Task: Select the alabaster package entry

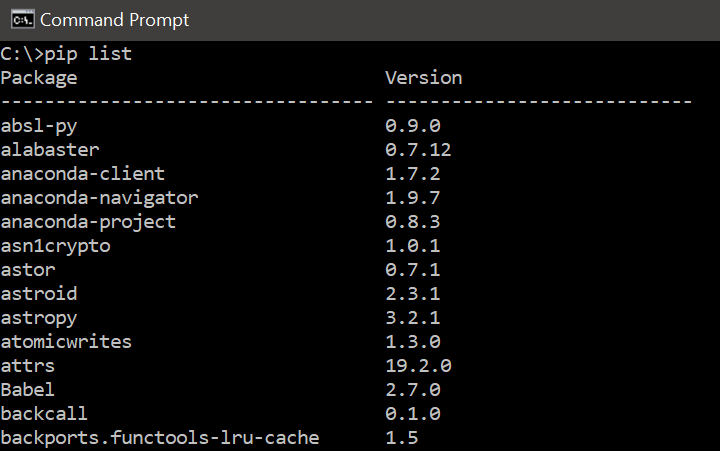Action: 50,150
